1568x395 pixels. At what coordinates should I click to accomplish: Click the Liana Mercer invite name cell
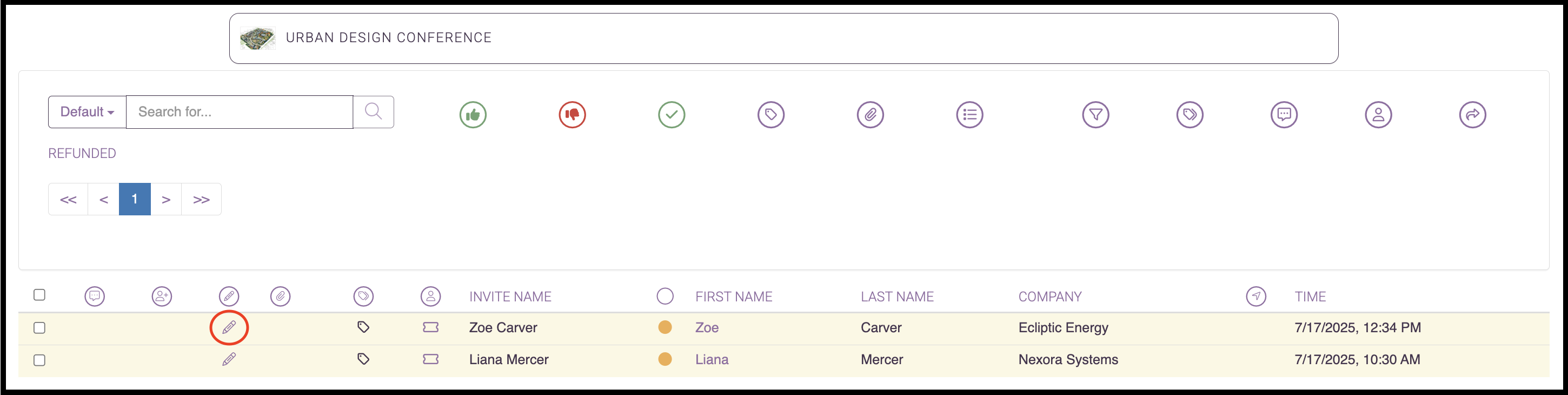tap(509, 360)
